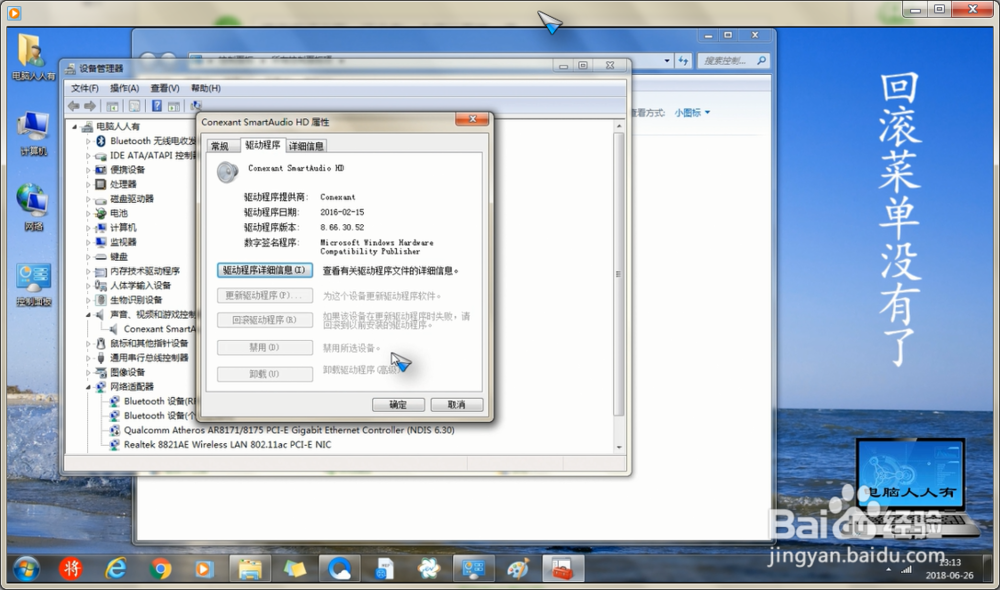The width and height of the screenshot is (1000, 590).
Task: Open the 文件(F) menu
Action: point(85,88)
